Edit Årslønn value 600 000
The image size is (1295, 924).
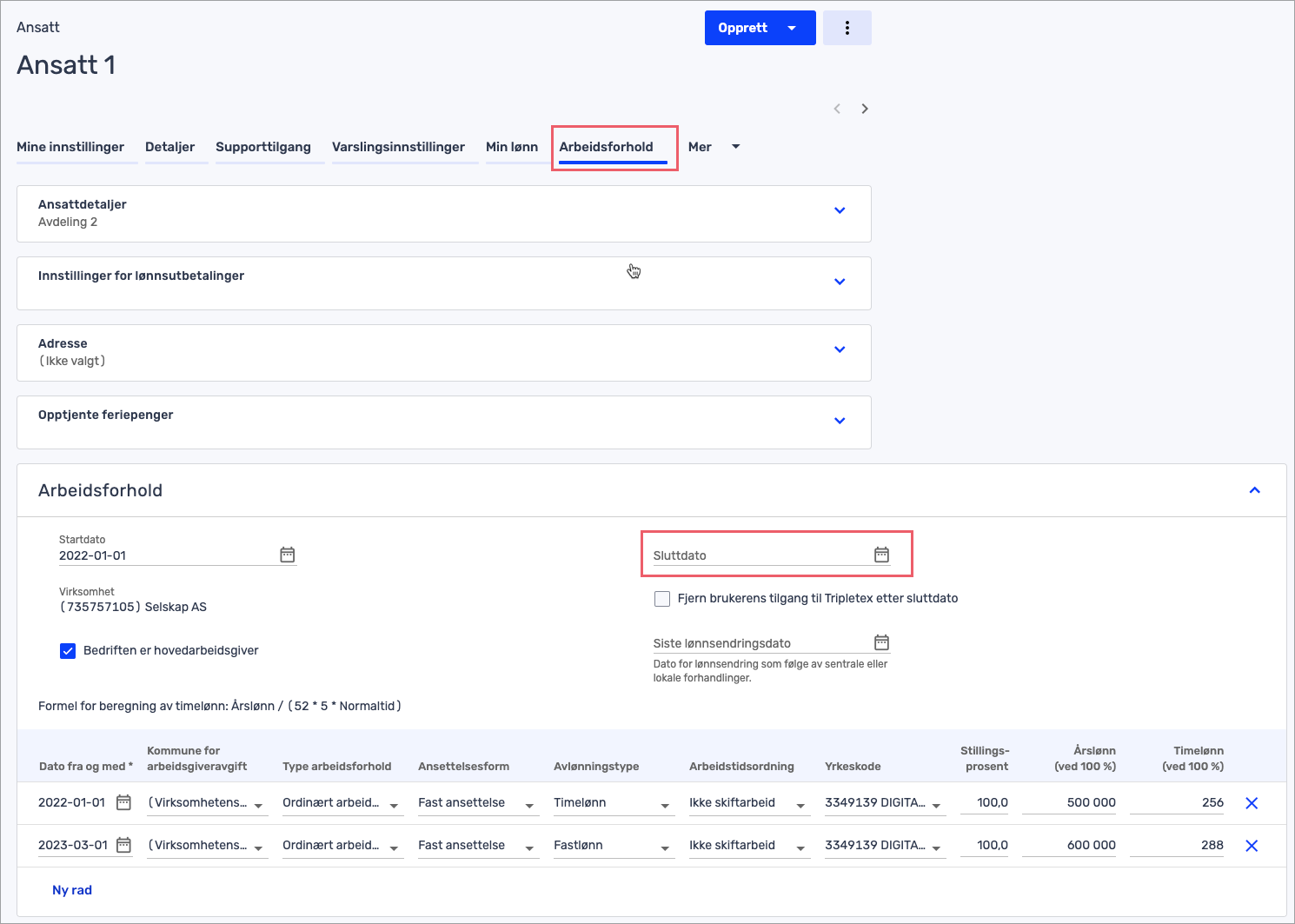point(1069,846)
